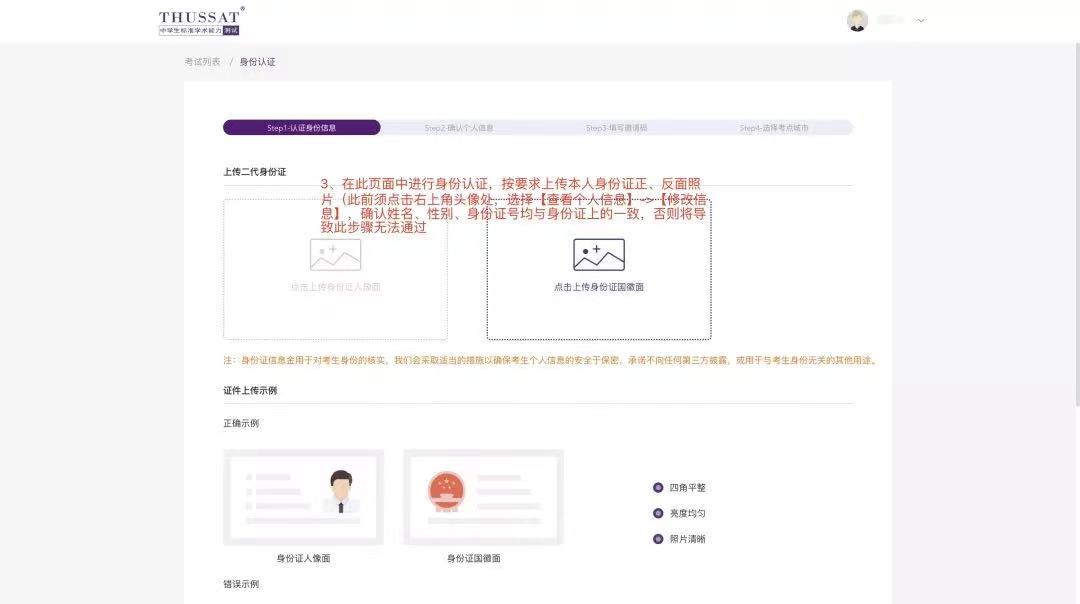Click the bullet icon beside 亮度均匀
The width and height of the screenshot is (1080, 604).
pyautogui.click(x=658, y=513)
